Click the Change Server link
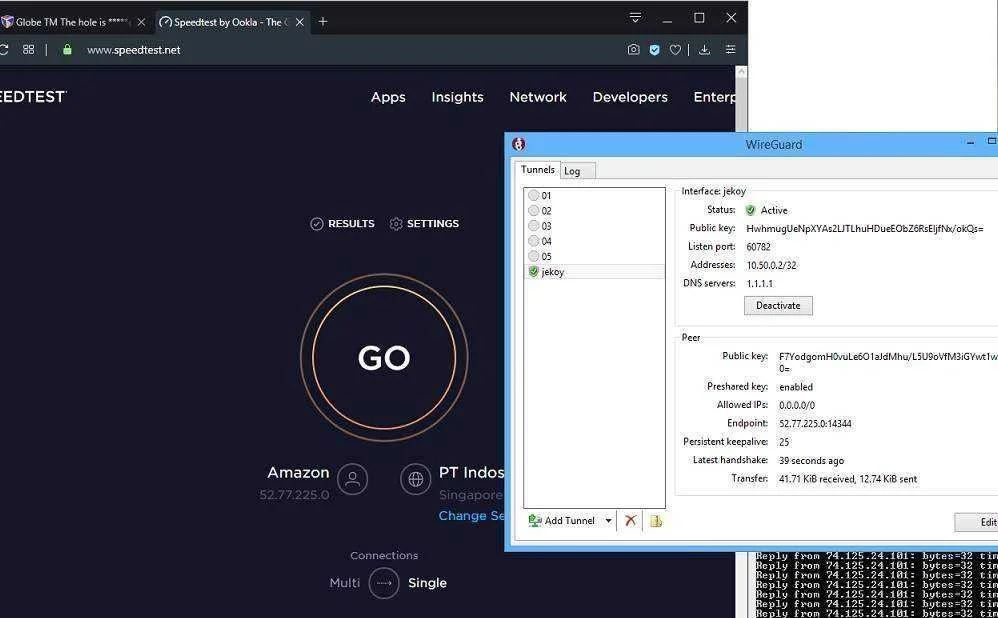The image size is (998, 618). click(x=471, y=516)
